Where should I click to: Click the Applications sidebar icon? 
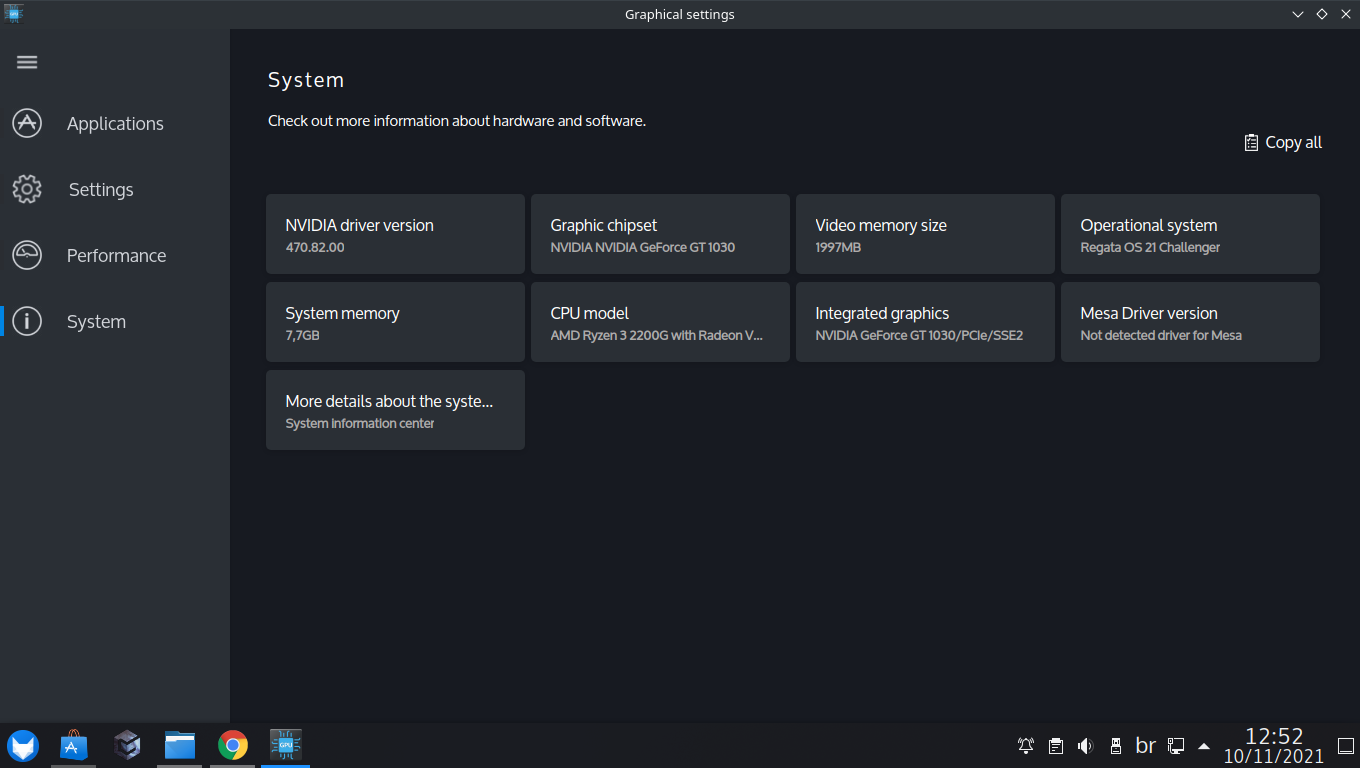pyautogui.click(x=27, y=124)
